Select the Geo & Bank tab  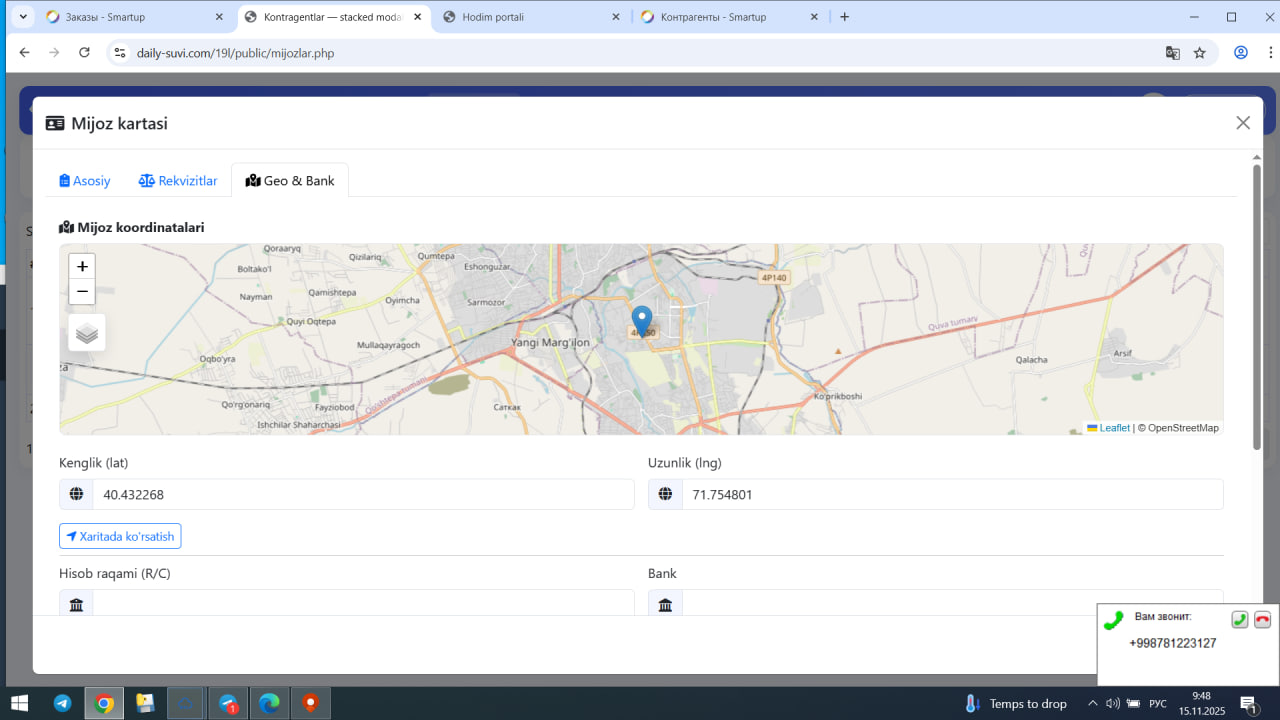coord(290,181)
